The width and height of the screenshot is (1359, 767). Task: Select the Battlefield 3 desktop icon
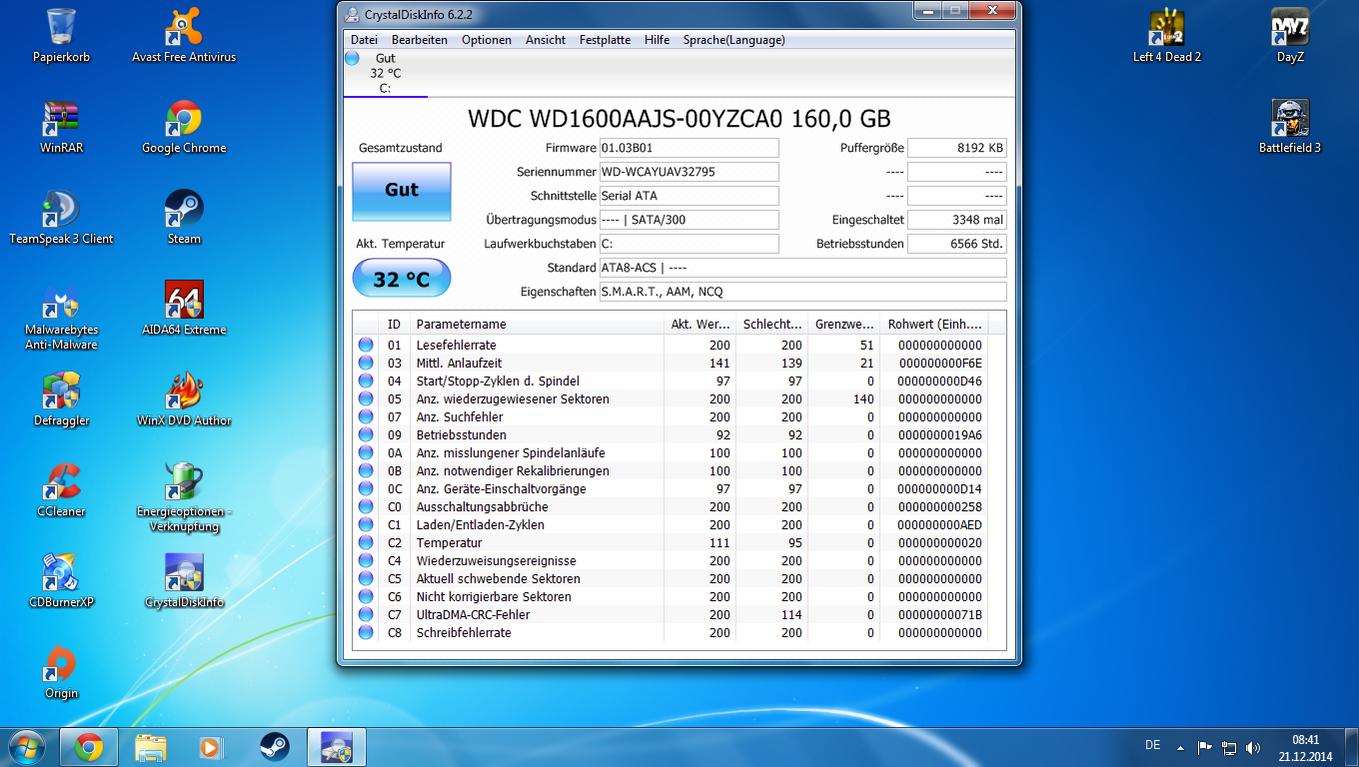[1290, 127]
